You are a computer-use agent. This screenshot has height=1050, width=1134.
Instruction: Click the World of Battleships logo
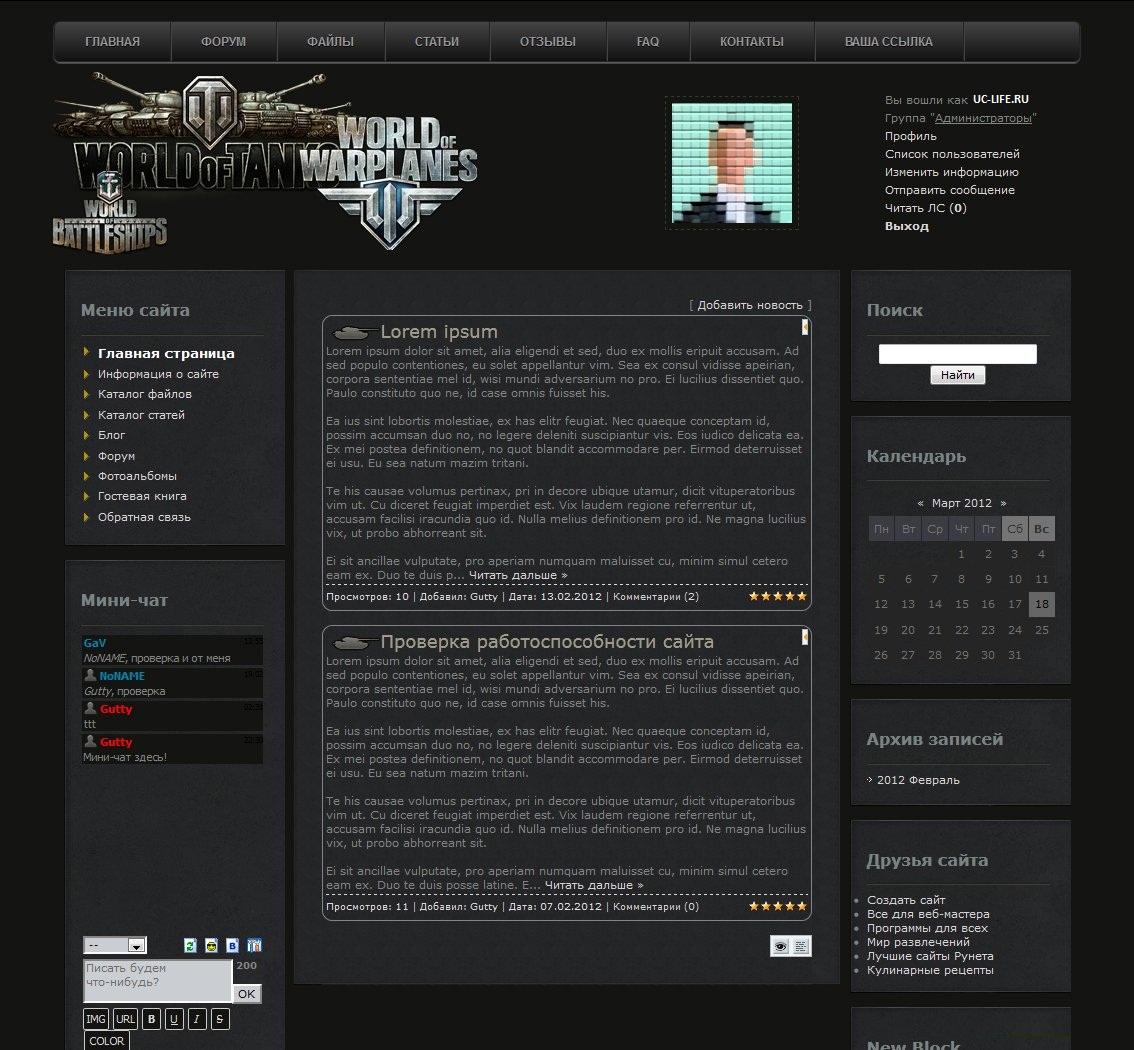click(x=110, y=214)
